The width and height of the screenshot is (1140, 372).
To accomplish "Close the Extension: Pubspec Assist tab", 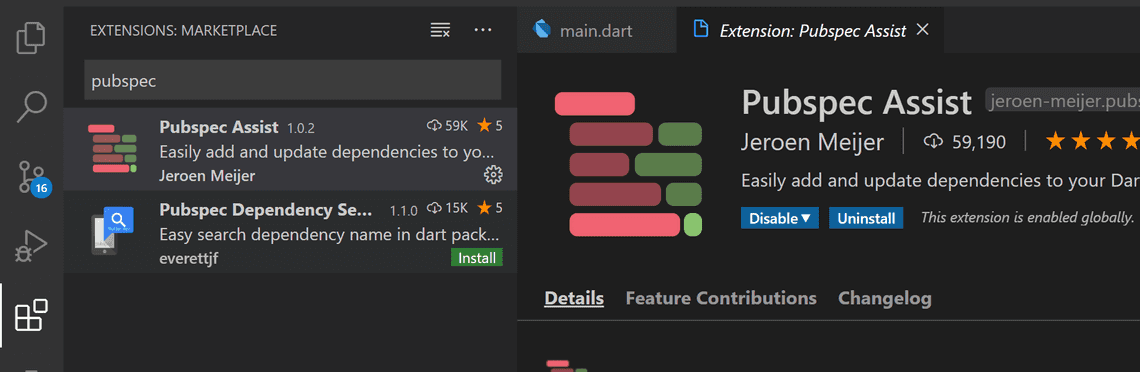I will click(923, 30).
